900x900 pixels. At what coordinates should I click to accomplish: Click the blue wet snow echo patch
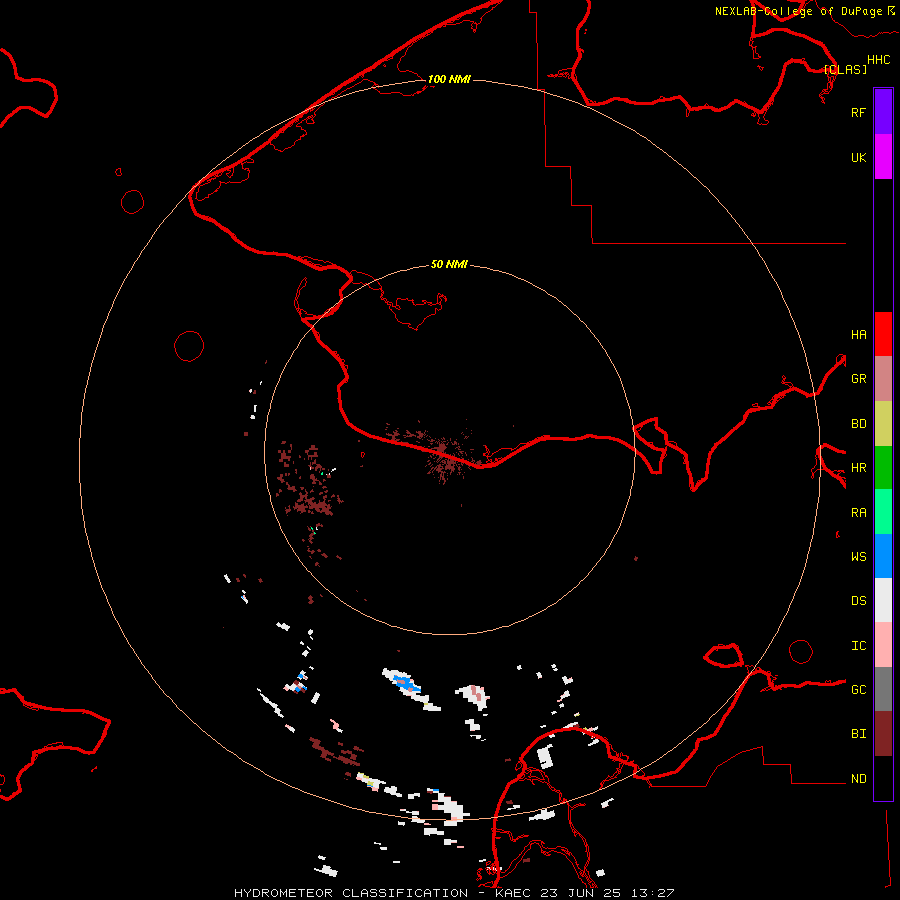[x=406, y=684]
